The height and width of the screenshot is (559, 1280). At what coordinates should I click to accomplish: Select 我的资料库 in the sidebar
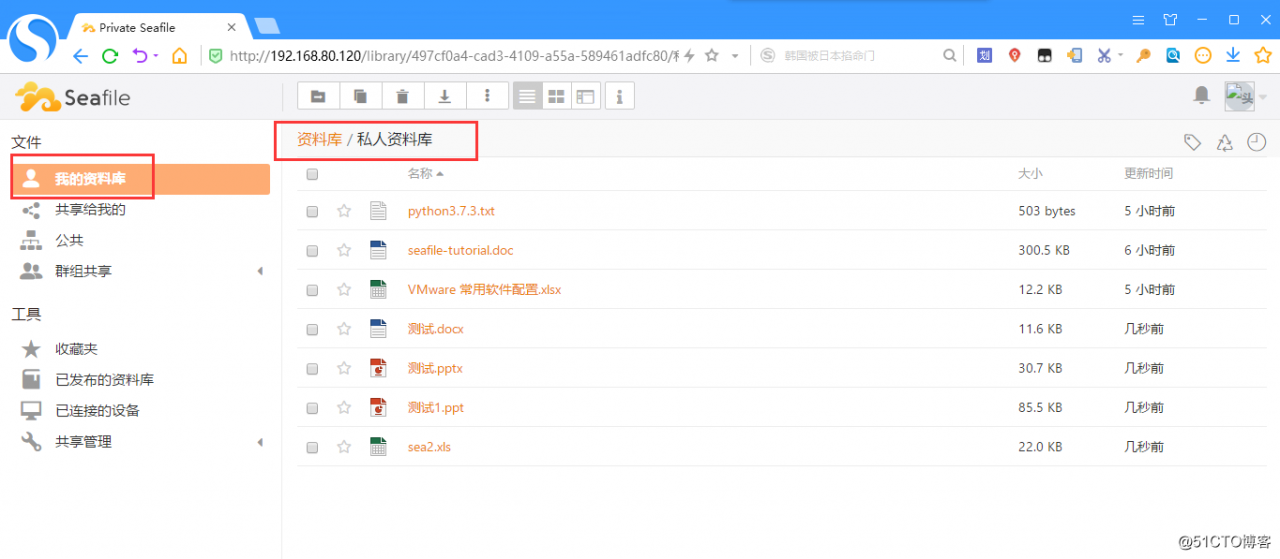tap(140, 179)
